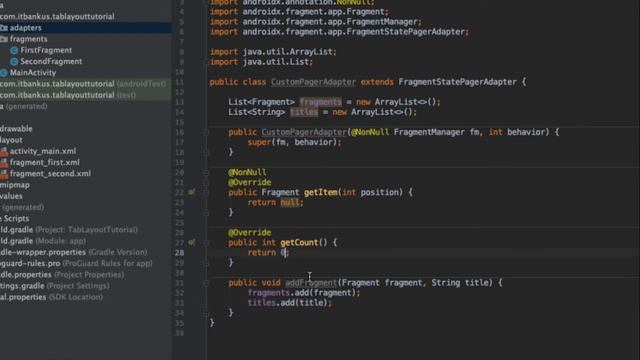Click the fragments package folder icon
Image resolution: width=640 pixels, height=360 pixels.
pyautogui.click(x=4, y=39)
